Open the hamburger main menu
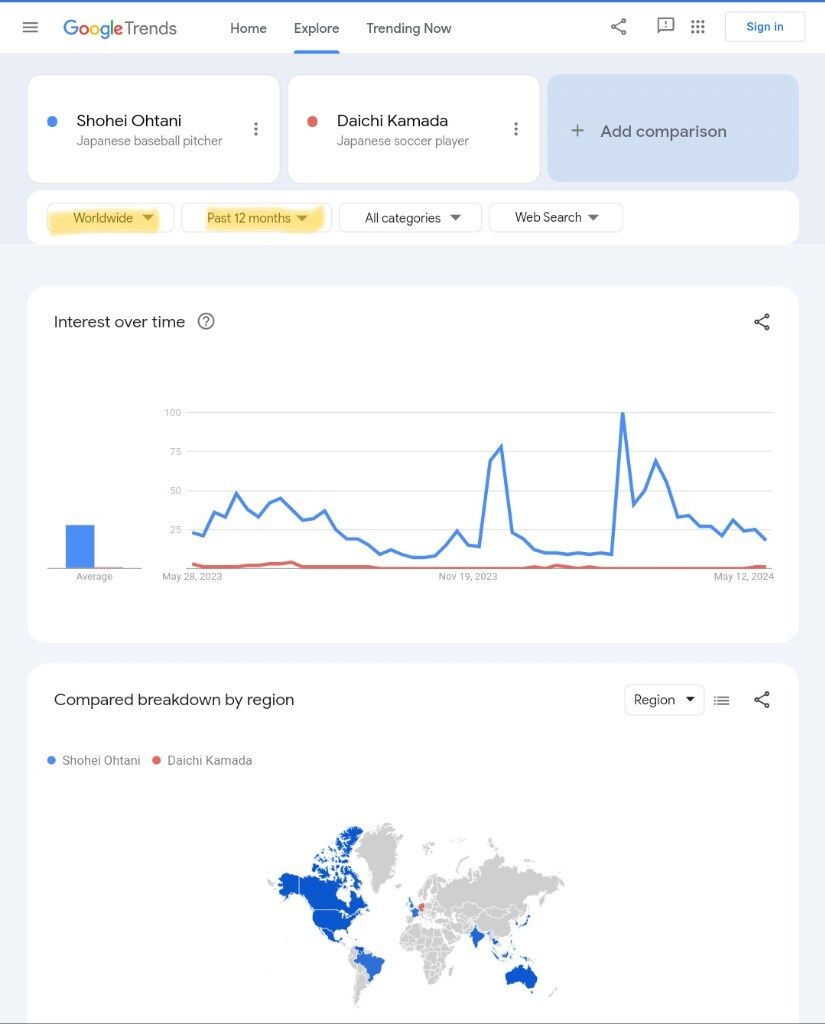 [30, 27]
